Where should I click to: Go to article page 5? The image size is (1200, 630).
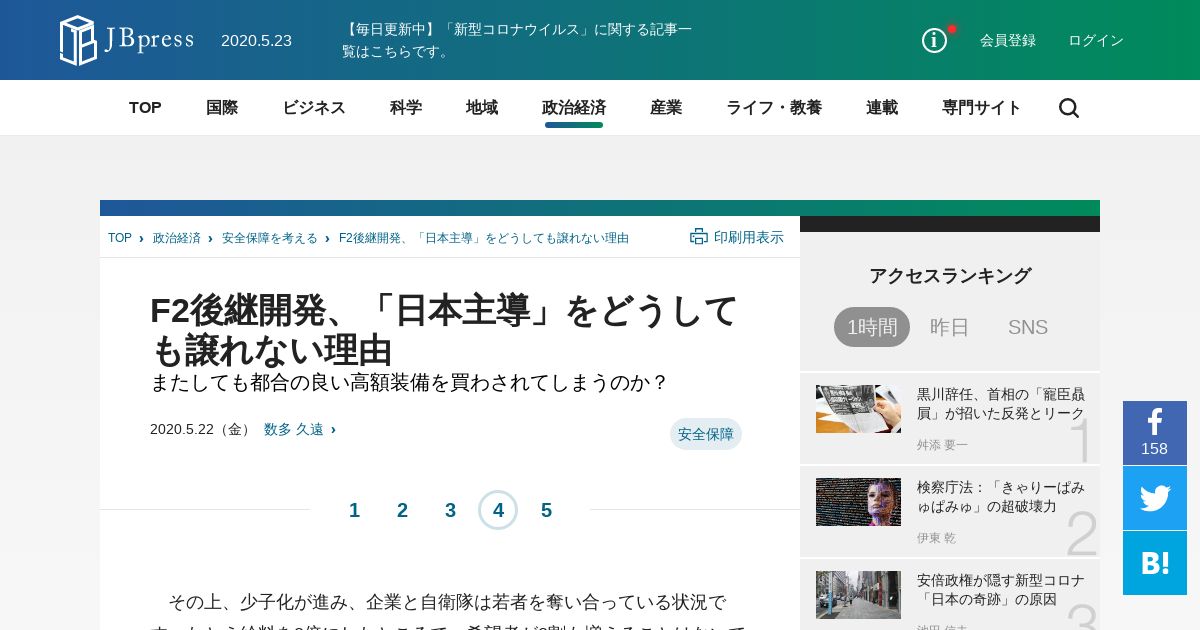click(546, 510)
